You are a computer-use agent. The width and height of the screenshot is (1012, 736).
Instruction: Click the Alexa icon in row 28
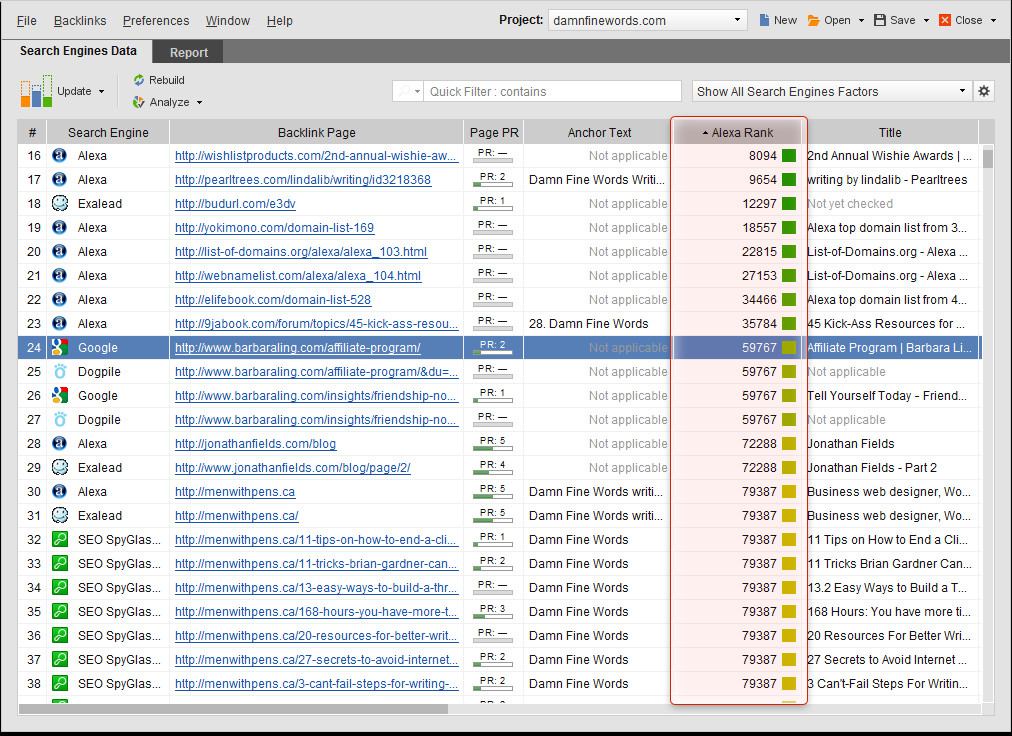[59, 444]
